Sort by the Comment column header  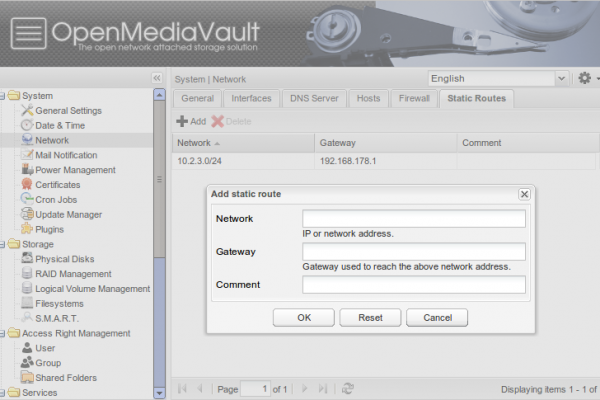point(528,143)
